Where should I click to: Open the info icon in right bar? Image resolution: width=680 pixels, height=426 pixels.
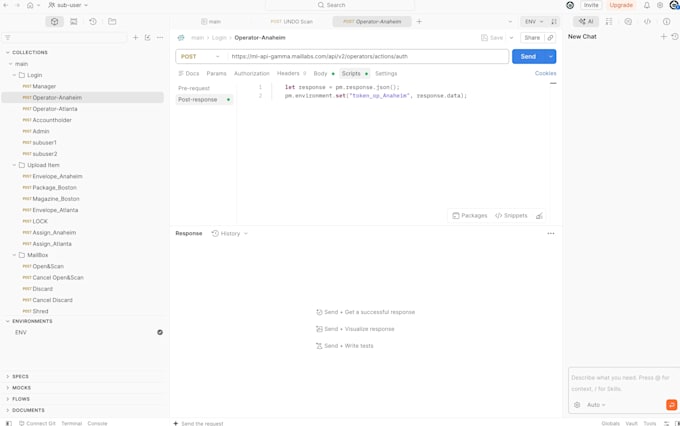click(x=666, y=21)
